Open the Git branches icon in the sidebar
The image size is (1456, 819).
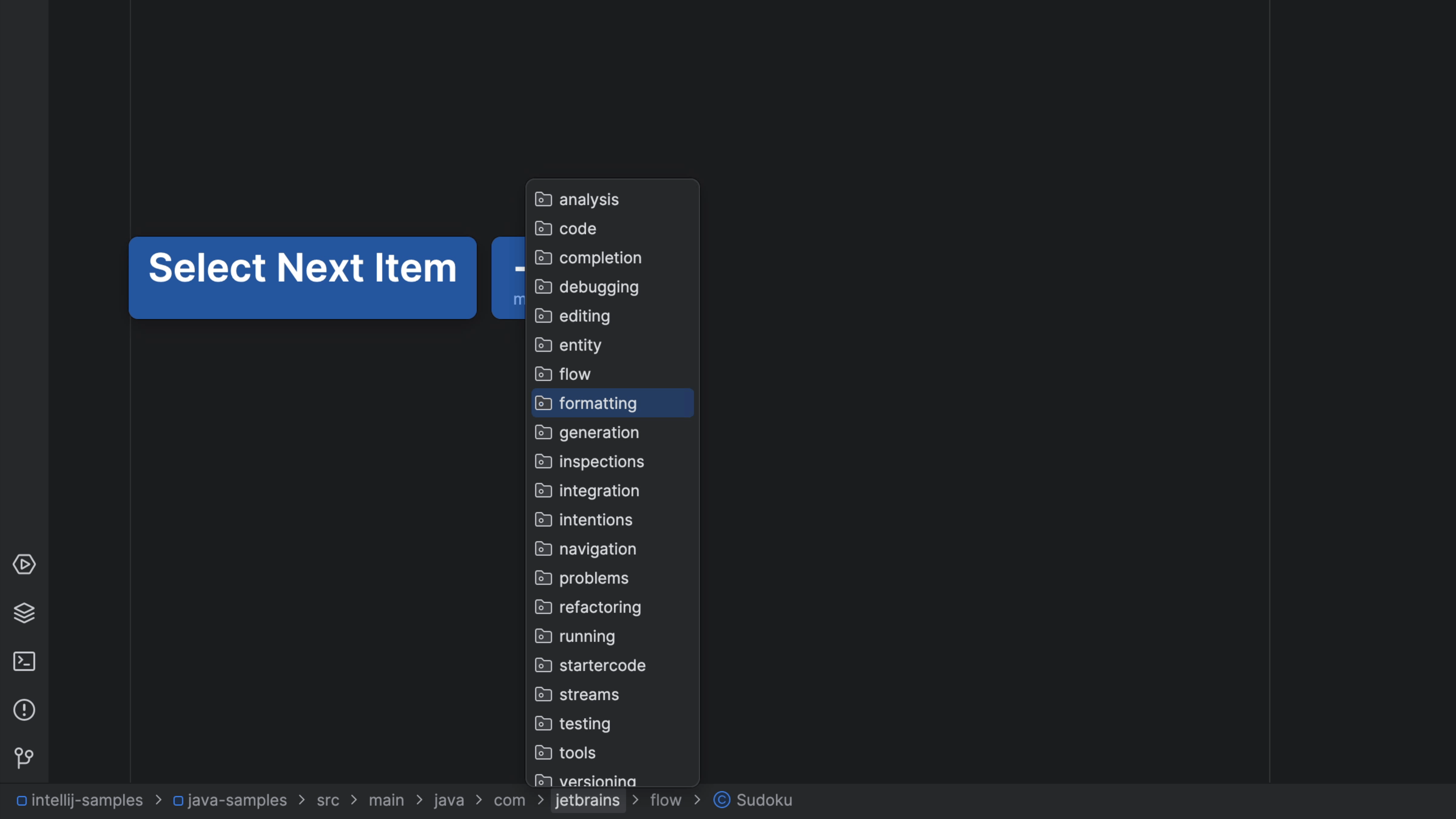click(24, 758)
